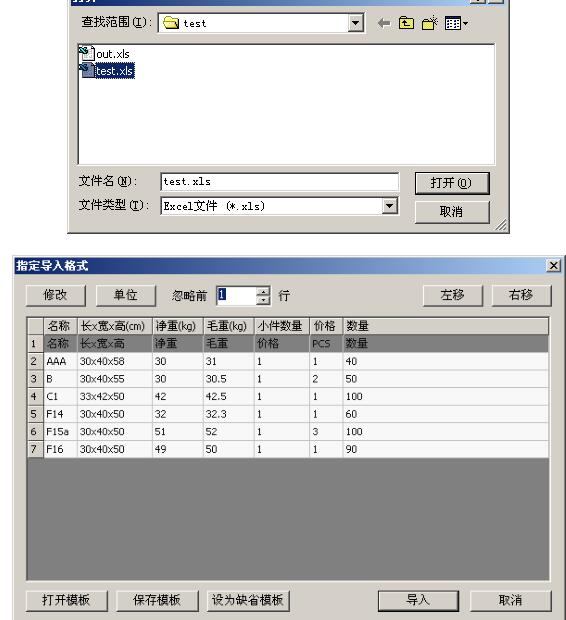Screen dimensions: 566x620
Task: Click 取消 in the open file dialog
Action: [452, 212]
